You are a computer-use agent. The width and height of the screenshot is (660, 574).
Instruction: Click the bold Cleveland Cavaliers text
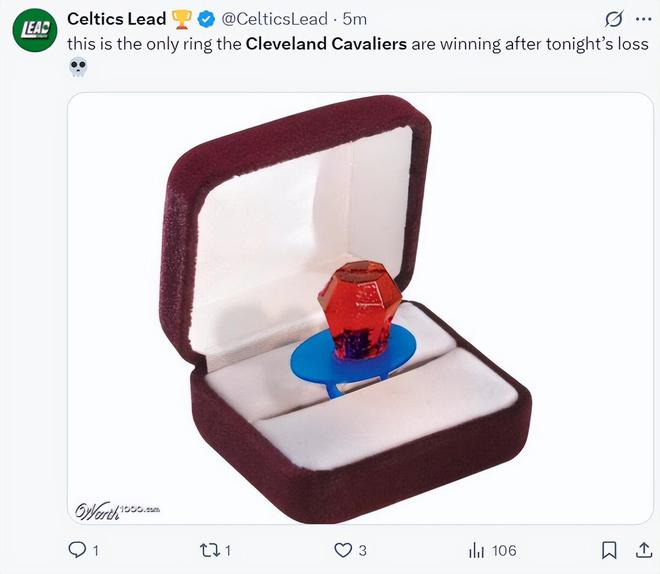click(x=326, y=44)
